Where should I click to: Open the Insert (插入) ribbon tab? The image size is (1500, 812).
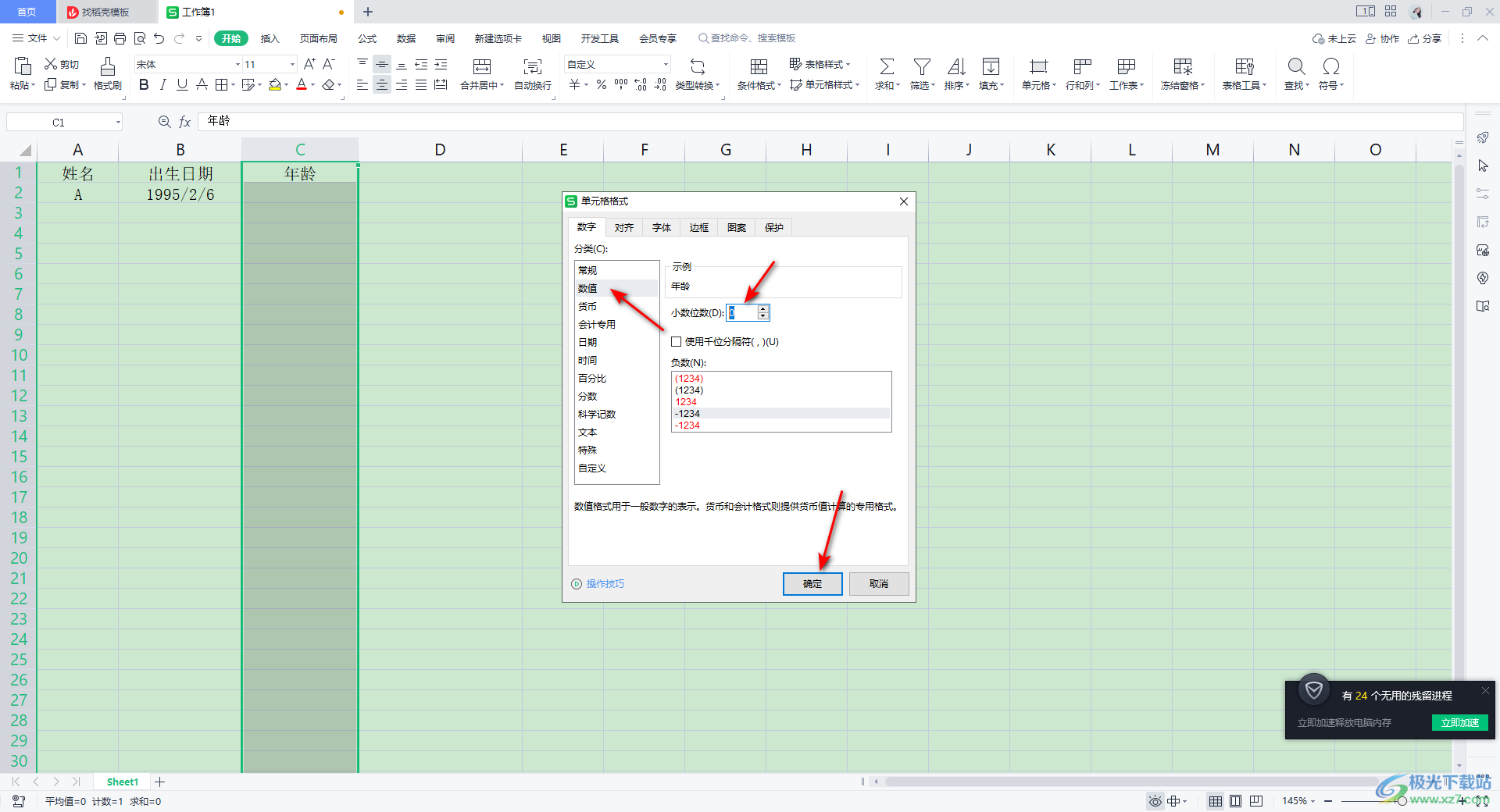[x=270, y=38]
